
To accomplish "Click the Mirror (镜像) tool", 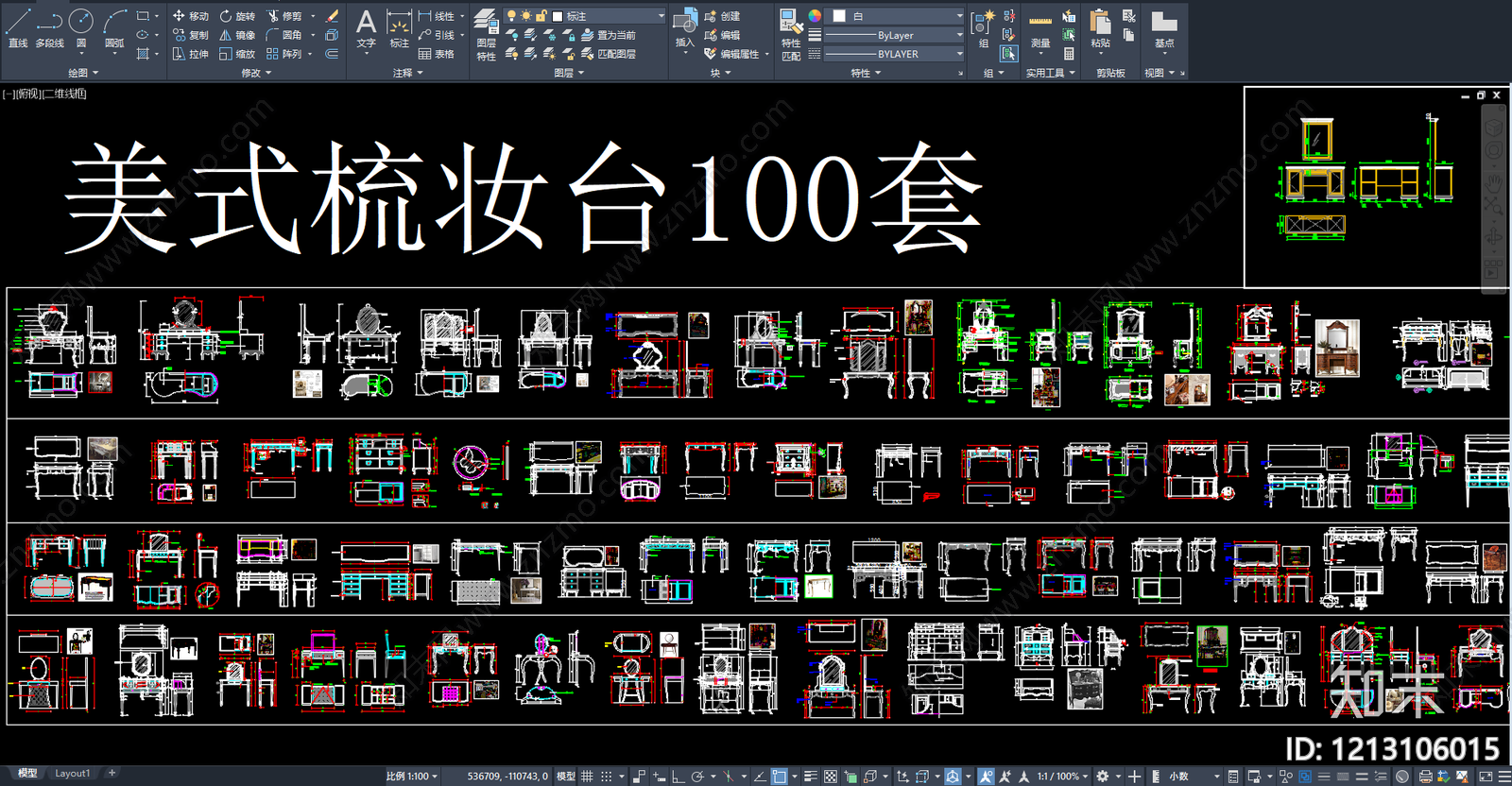I will (237, 35).
